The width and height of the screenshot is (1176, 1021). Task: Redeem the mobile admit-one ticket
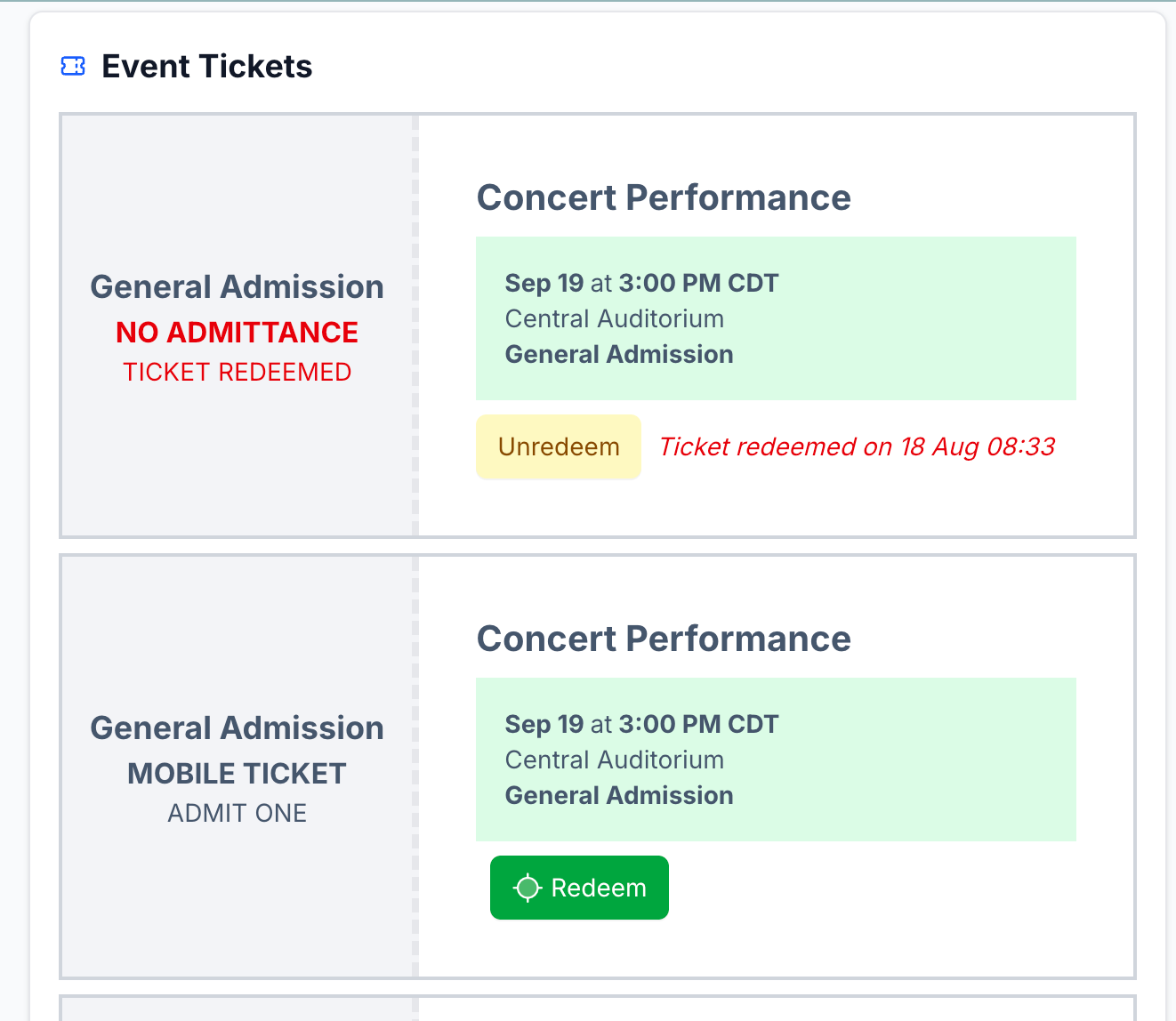579,888
